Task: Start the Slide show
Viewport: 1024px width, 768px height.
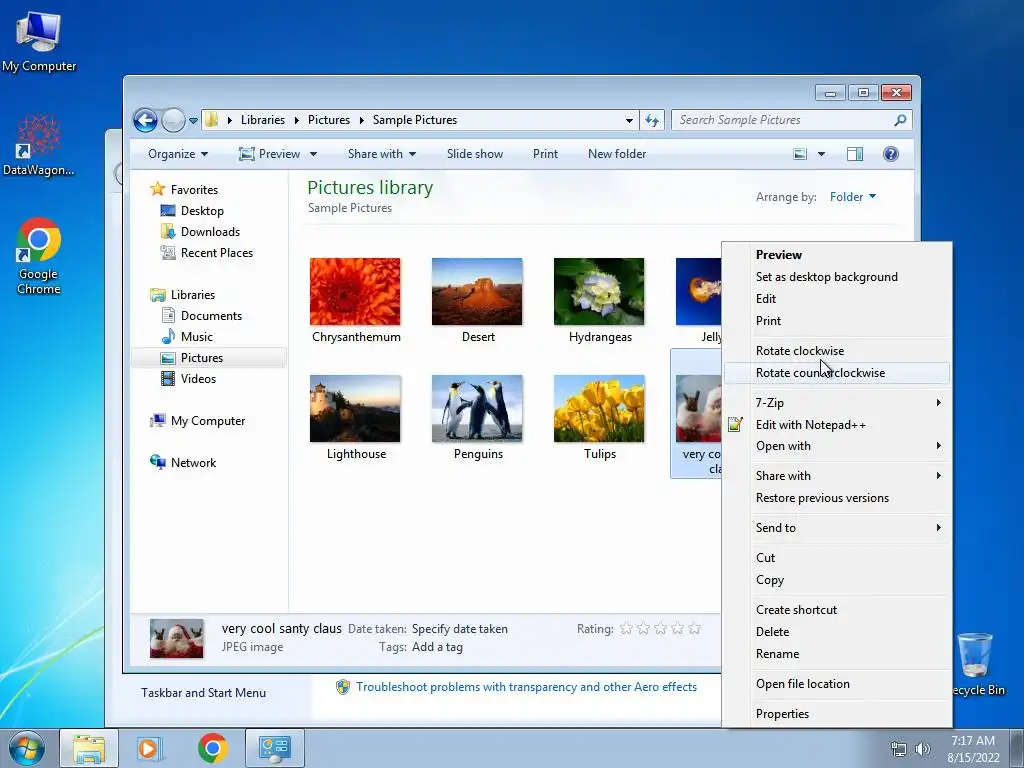Action: (x=475, y=154)
